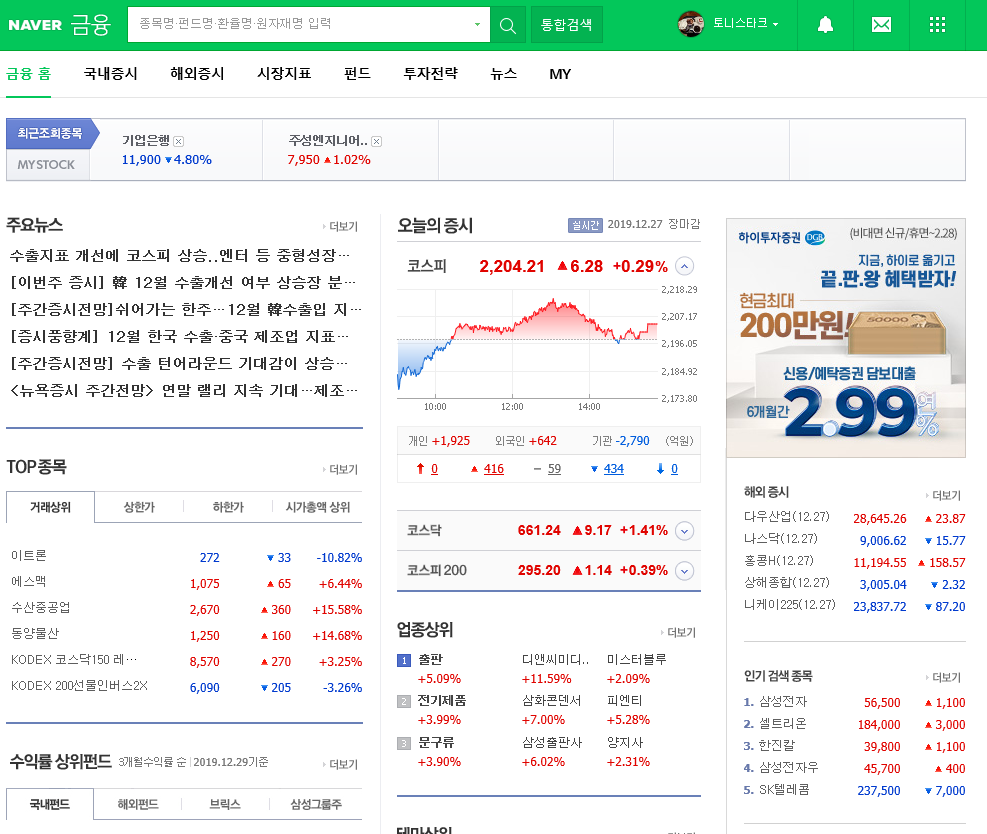
Task: Open 셀트리온 in popular searches
Action: [782, 724]
